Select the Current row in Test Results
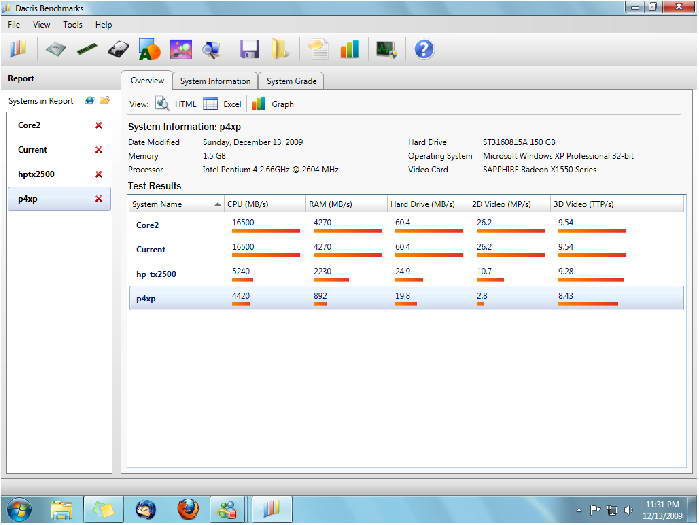Viewport: 699px width, 525px height. pyautogui.click(x=406, y=249)
